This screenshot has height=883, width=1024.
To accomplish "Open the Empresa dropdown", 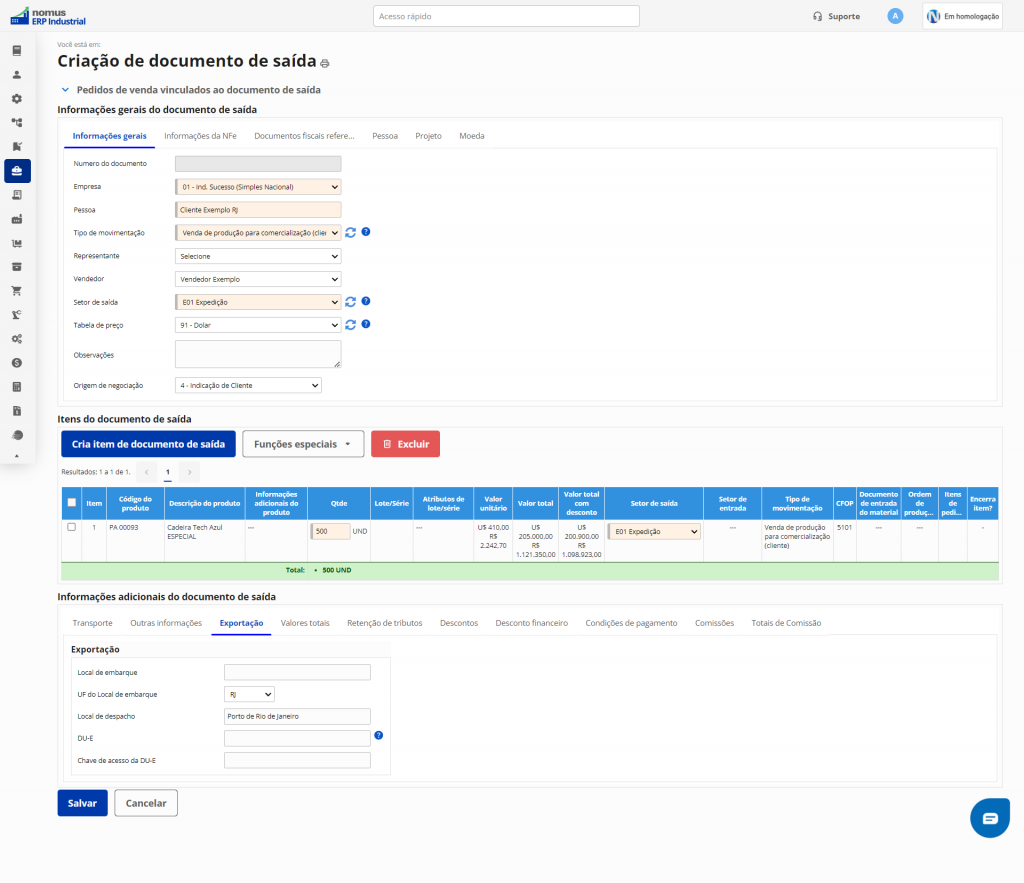I will (x=258, y=186).
